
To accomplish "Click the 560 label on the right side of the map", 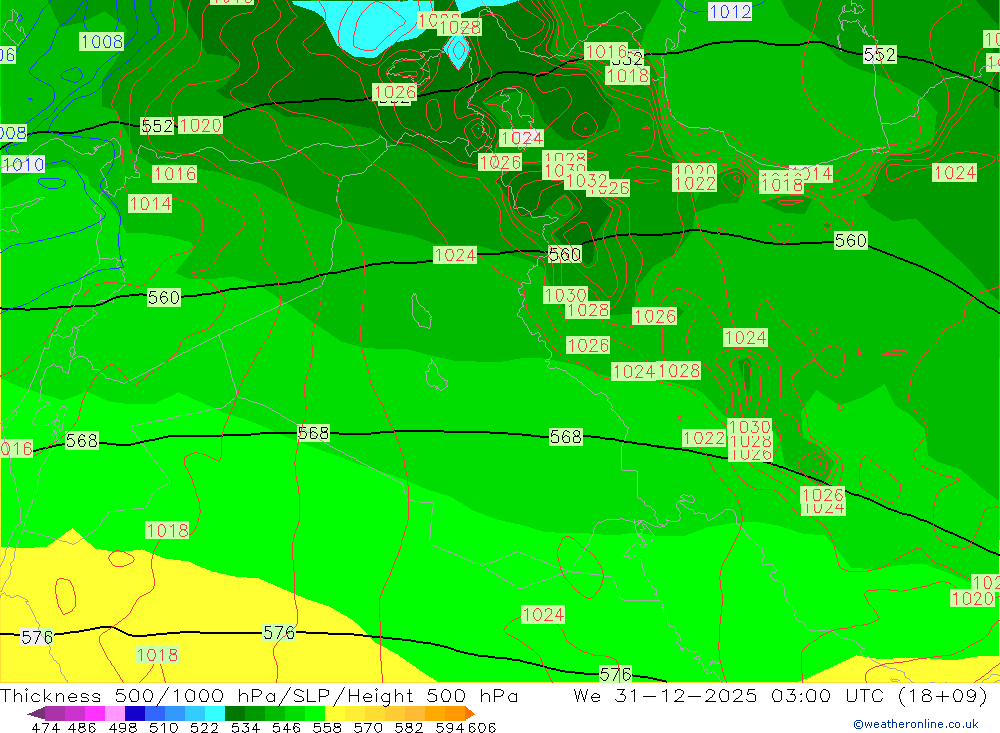I will 851,241.
